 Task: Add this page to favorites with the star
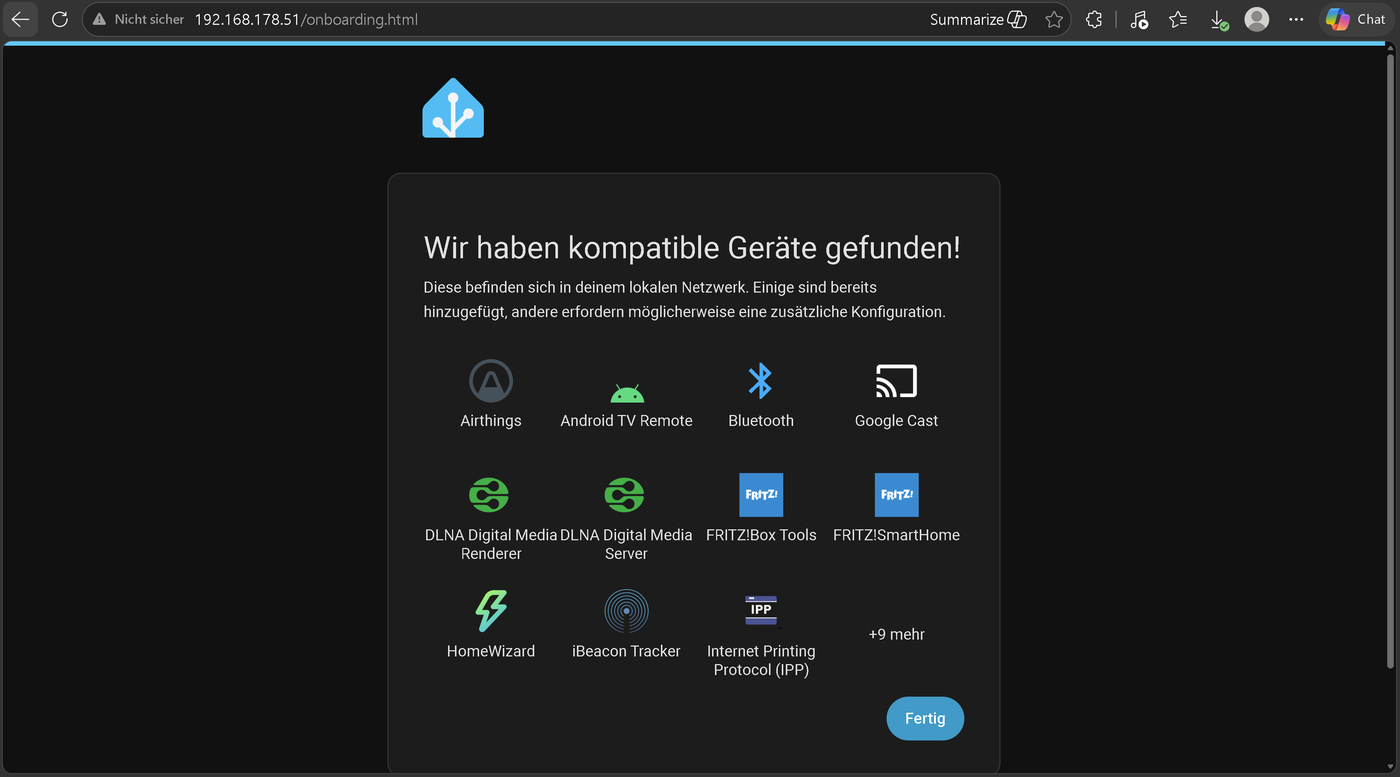(x=1054, y=19)
